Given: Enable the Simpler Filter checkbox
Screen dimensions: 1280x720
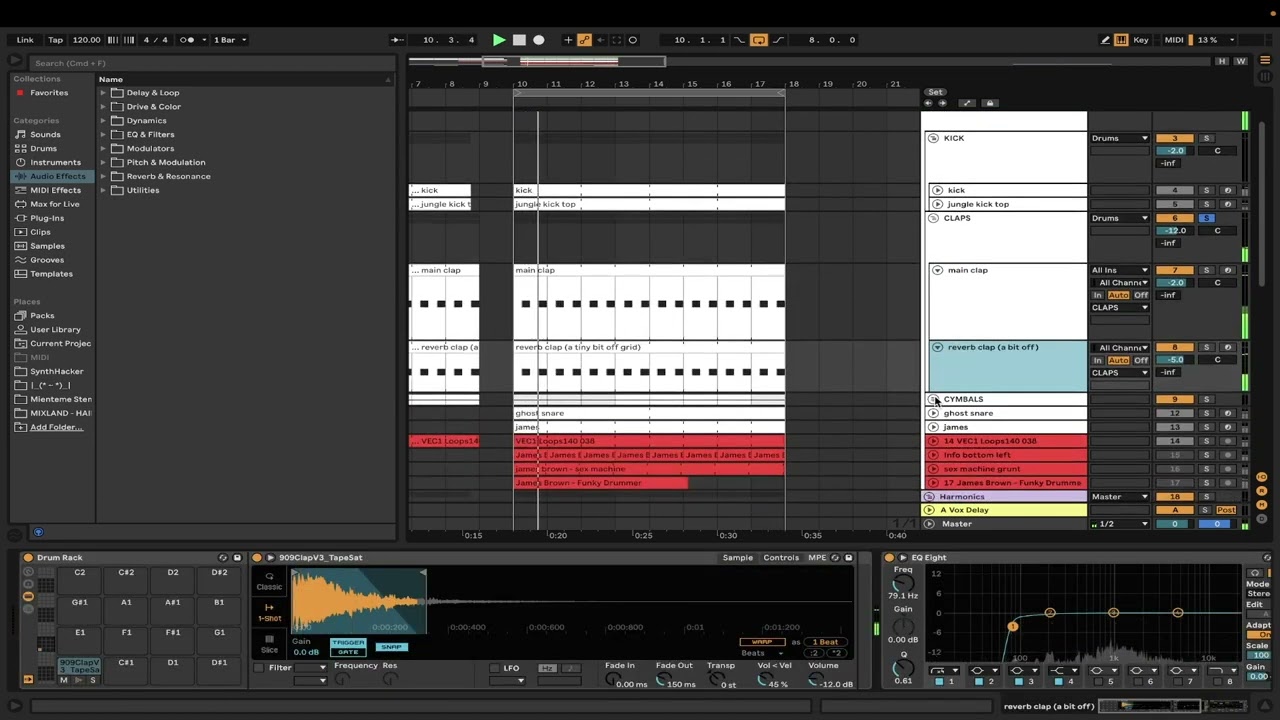Looking at the screenshot, I should click(260, 668).
